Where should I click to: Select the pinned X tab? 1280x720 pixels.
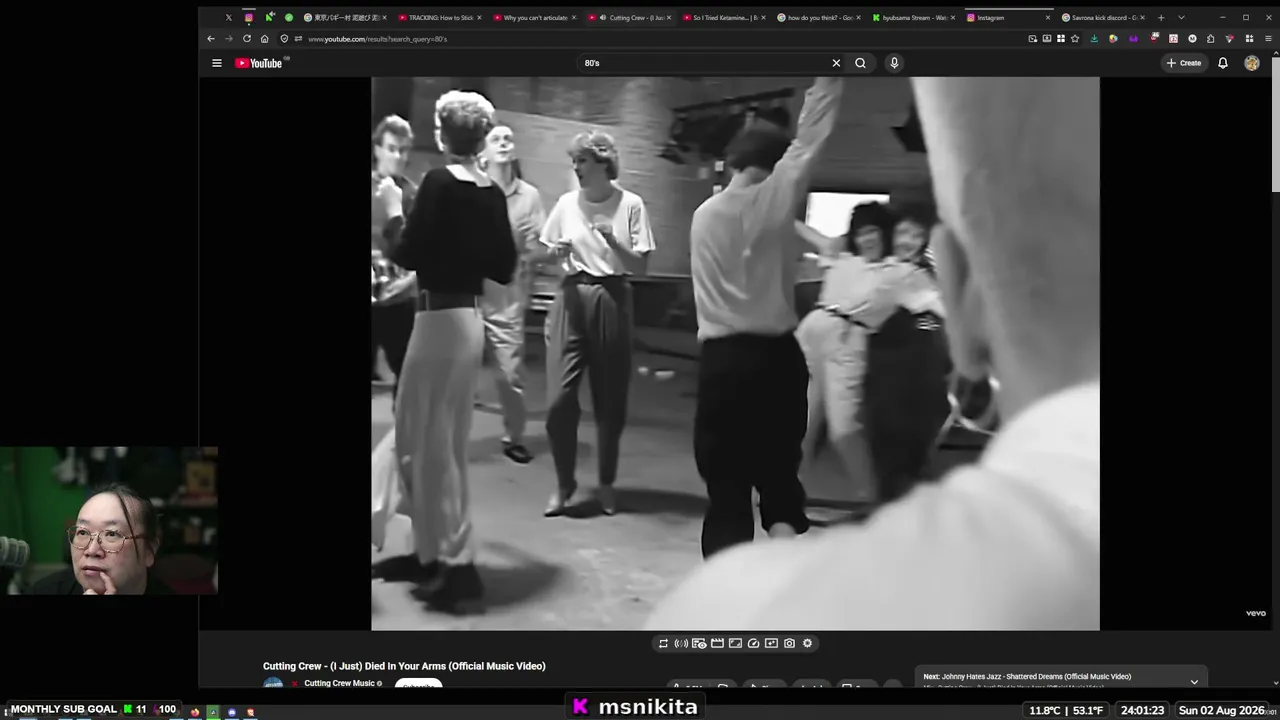pyautogui.click(x=228, y=17)
